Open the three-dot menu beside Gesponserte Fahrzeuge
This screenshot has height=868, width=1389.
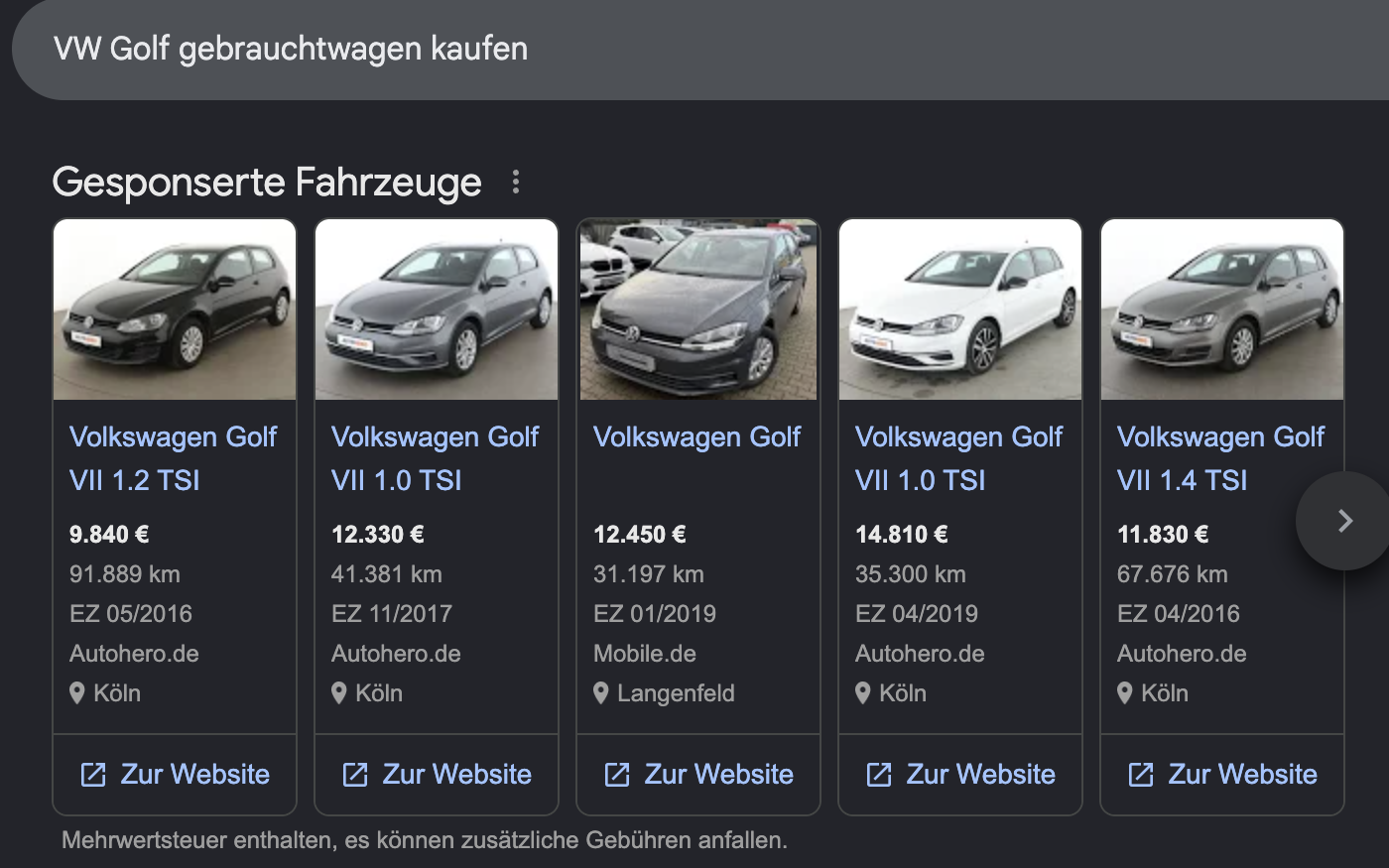(x=516, y=182)
